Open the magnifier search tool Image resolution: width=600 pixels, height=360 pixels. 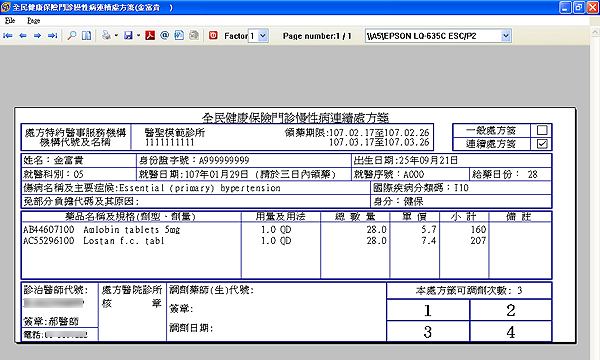tap(72, 36)
